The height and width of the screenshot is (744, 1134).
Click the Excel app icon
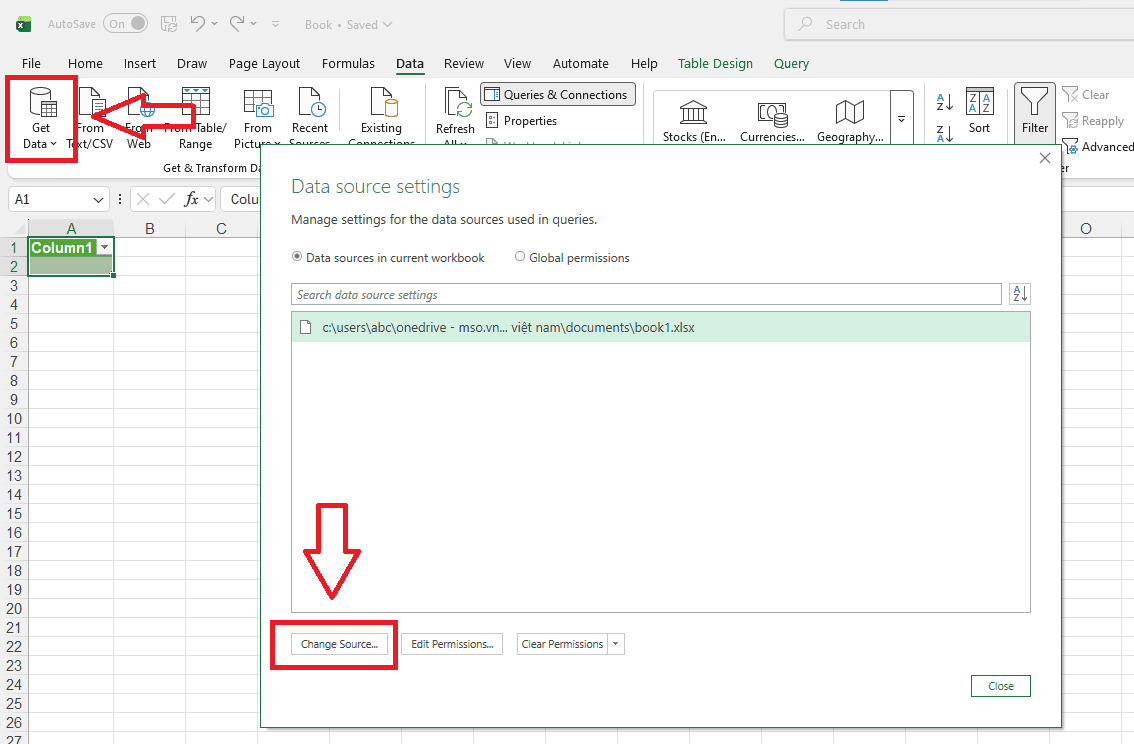click(23, 25)
